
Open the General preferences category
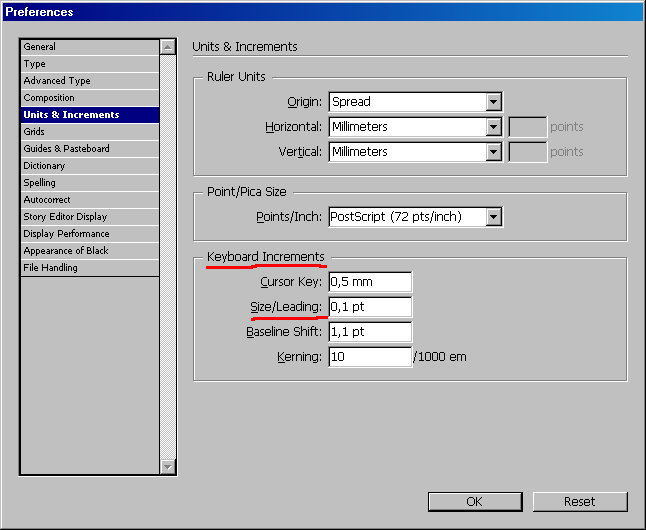pos(90,47)
